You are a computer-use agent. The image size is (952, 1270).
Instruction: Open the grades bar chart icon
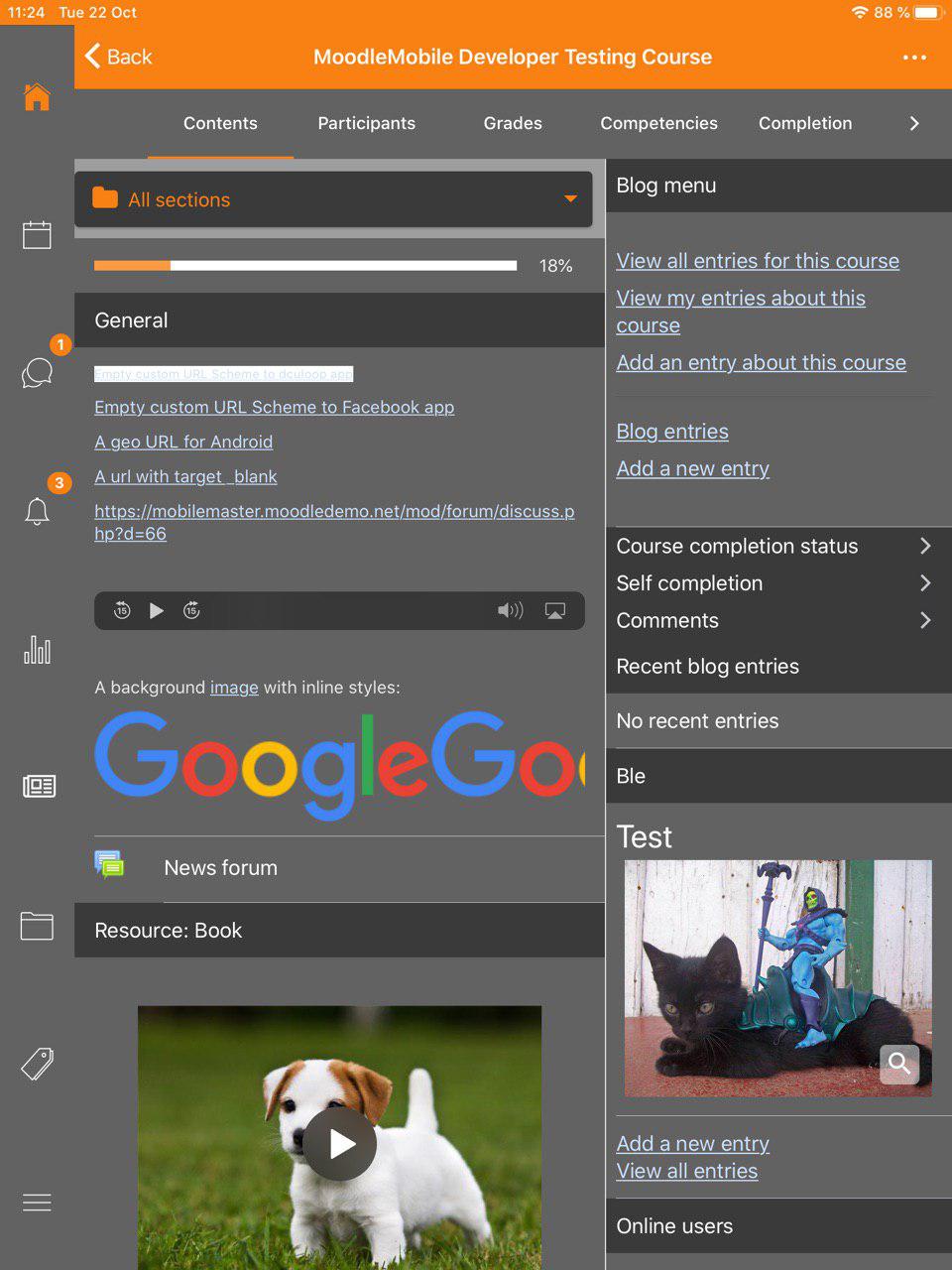click(37, 650)
